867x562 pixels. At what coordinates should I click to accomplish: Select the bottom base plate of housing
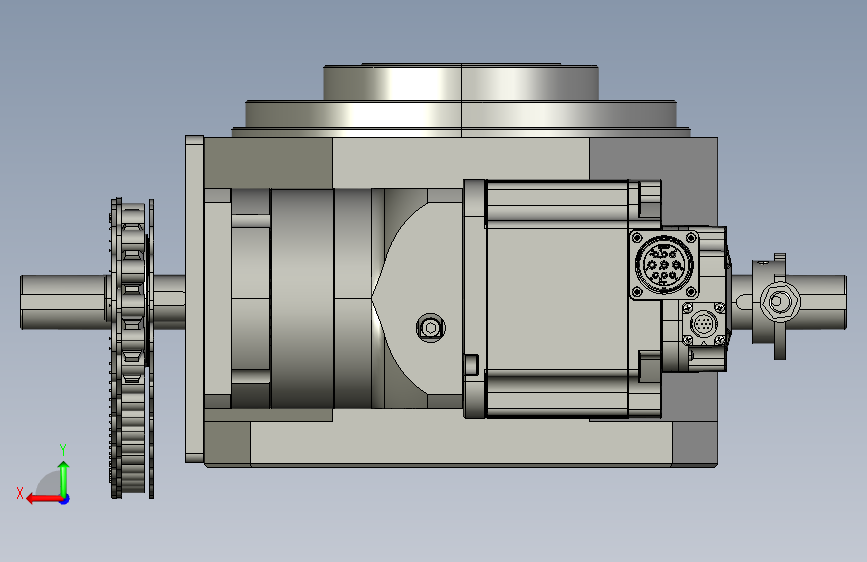(x=461, y=443)
